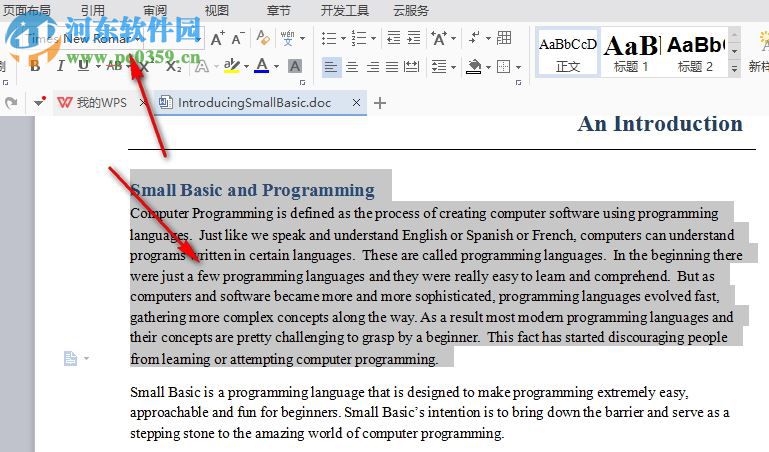The height and width of the screenshot is (452, 769).
Task: Apply paragraph borders
Action: pos(503,67)
